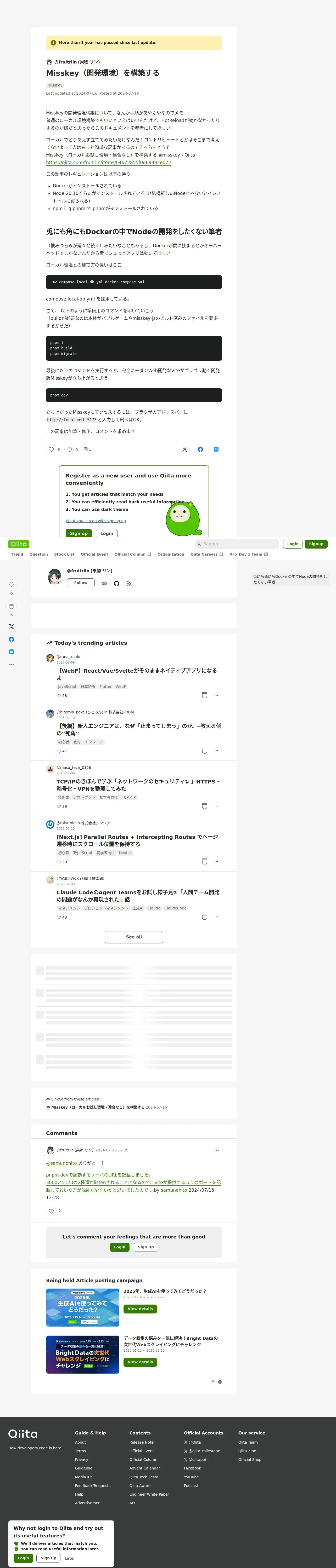Share on Facebook from the left sidebar
The image size is (336, 1568).
pos(11,639)
